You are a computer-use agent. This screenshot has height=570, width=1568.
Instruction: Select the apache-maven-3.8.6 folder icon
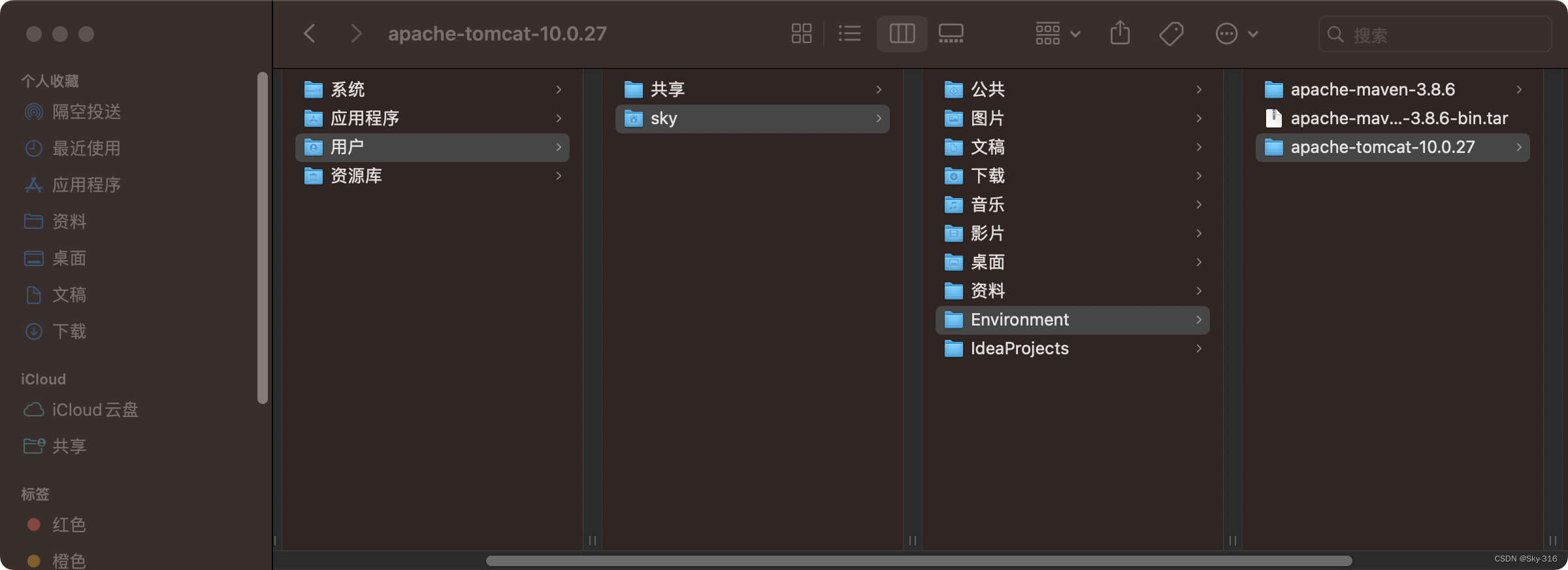pyautogui.click(x=1274, y=90)
